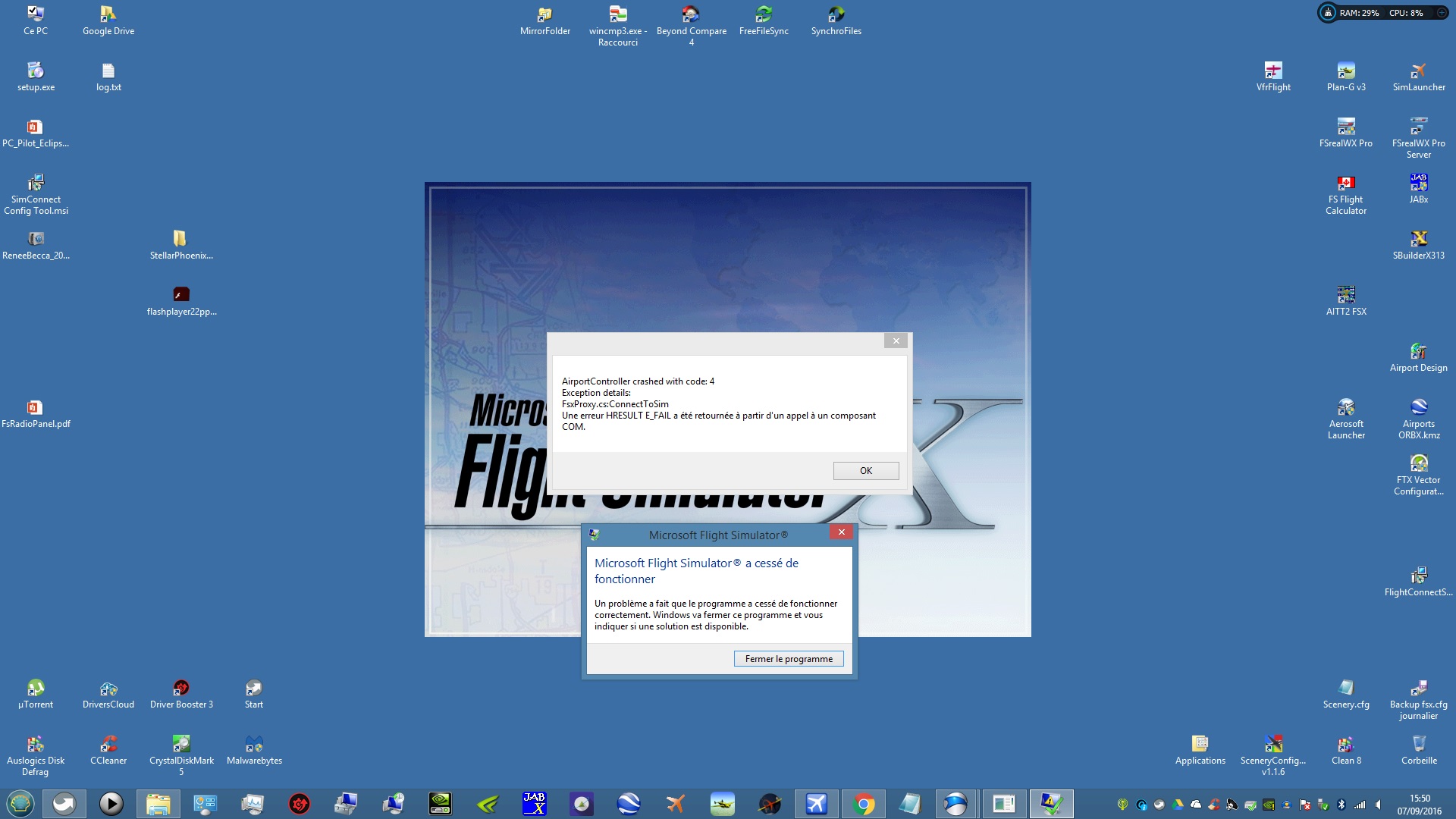This screenshot has width=1456, height=819.
Task: Open the Clean 8 desktop icon
Action: click(1346, 750)
